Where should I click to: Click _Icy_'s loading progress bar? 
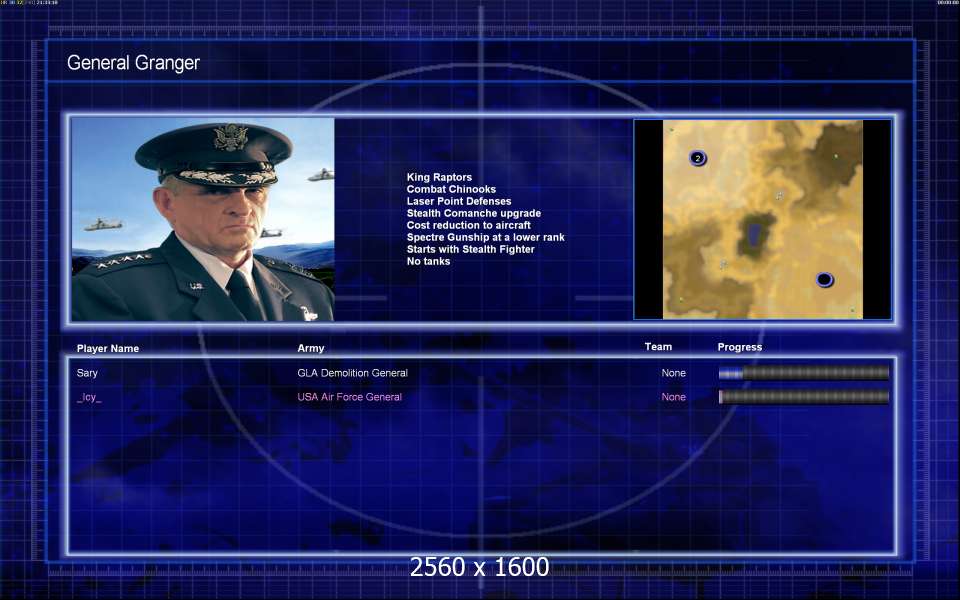tap(803, 397)
